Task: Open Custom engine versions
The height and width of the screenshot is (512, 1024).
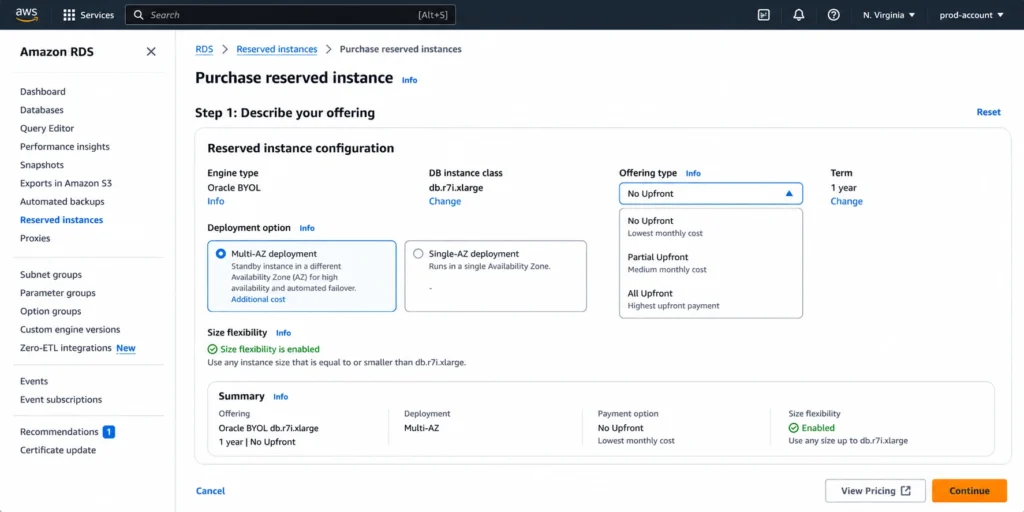Action: [70, 330]
